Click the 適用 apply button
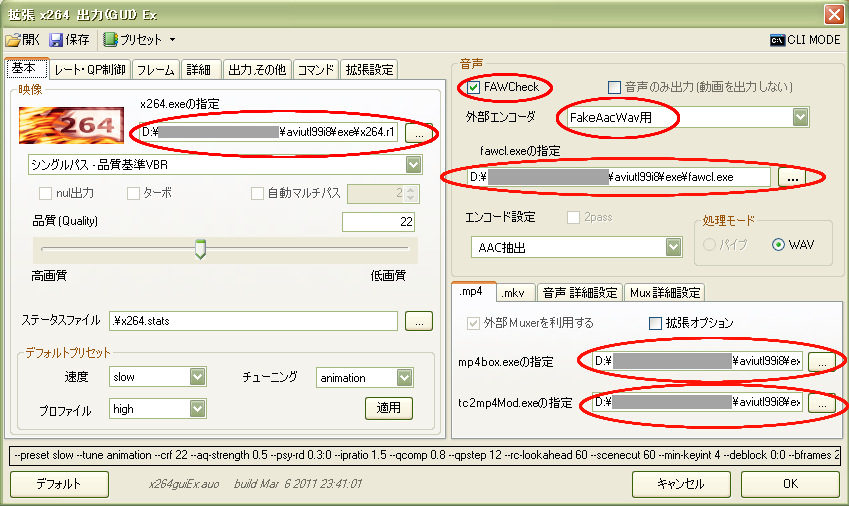Screen dimensions: 849x506 point(388,407)
